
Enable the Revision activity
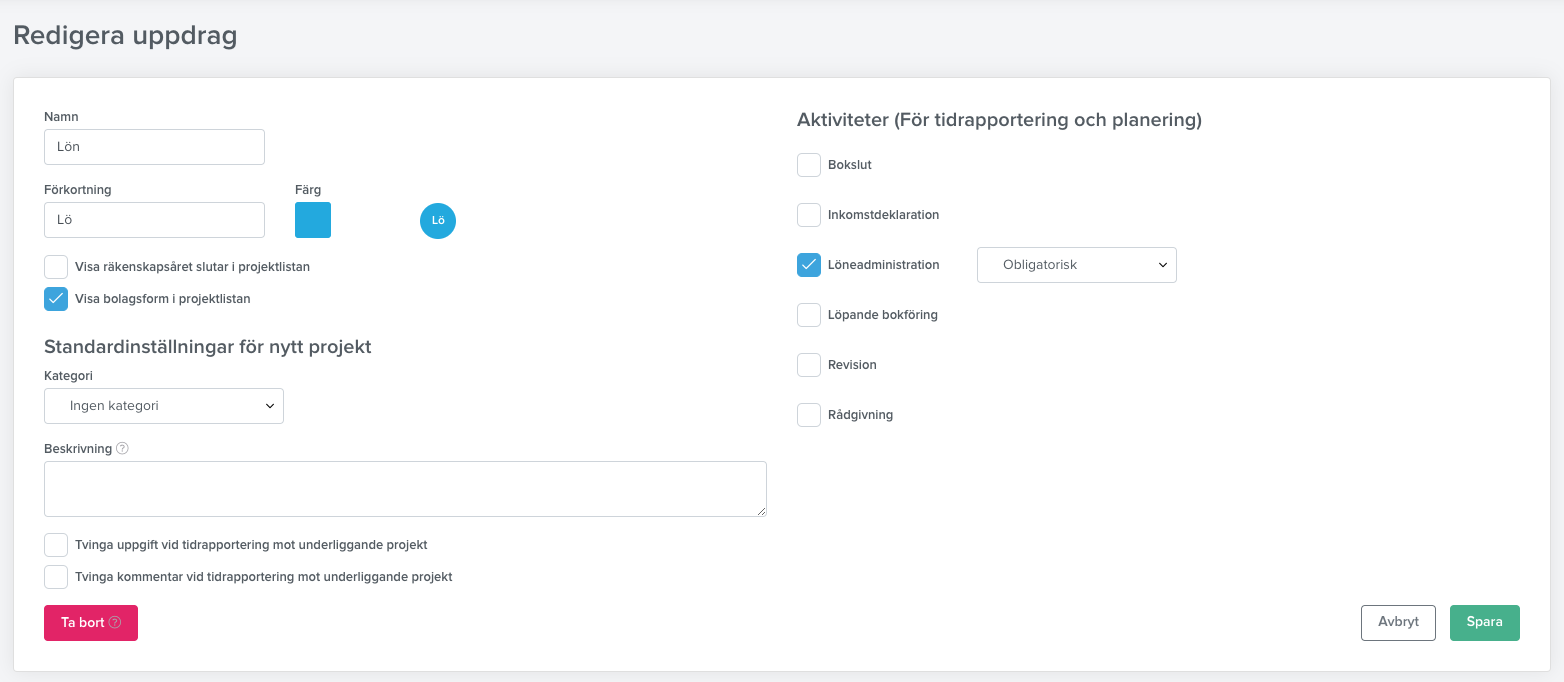coord(809,364)
